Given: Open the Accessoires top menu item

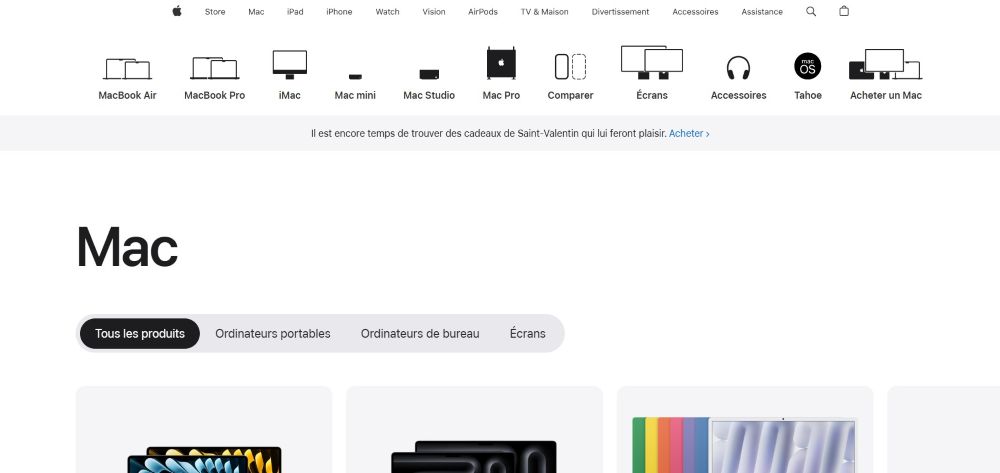Looking at the screenshot, I should [695, 11].
